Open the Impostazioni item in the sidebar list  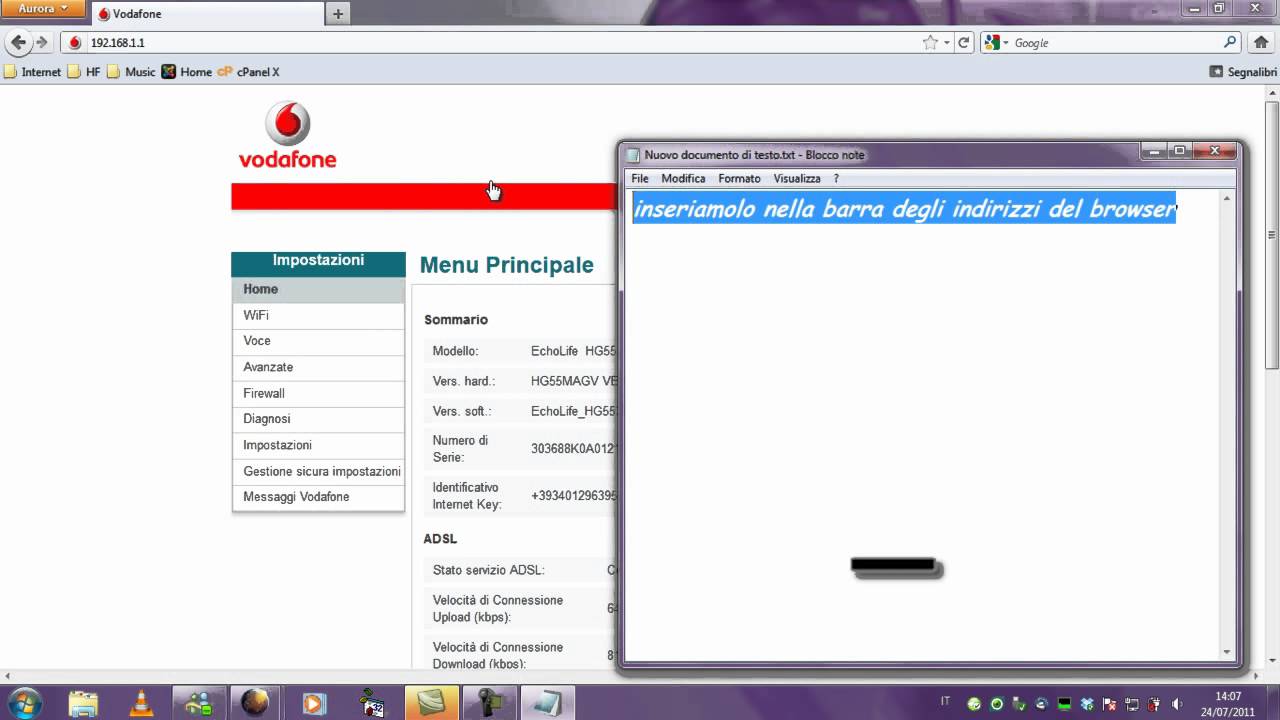point(318,445)
